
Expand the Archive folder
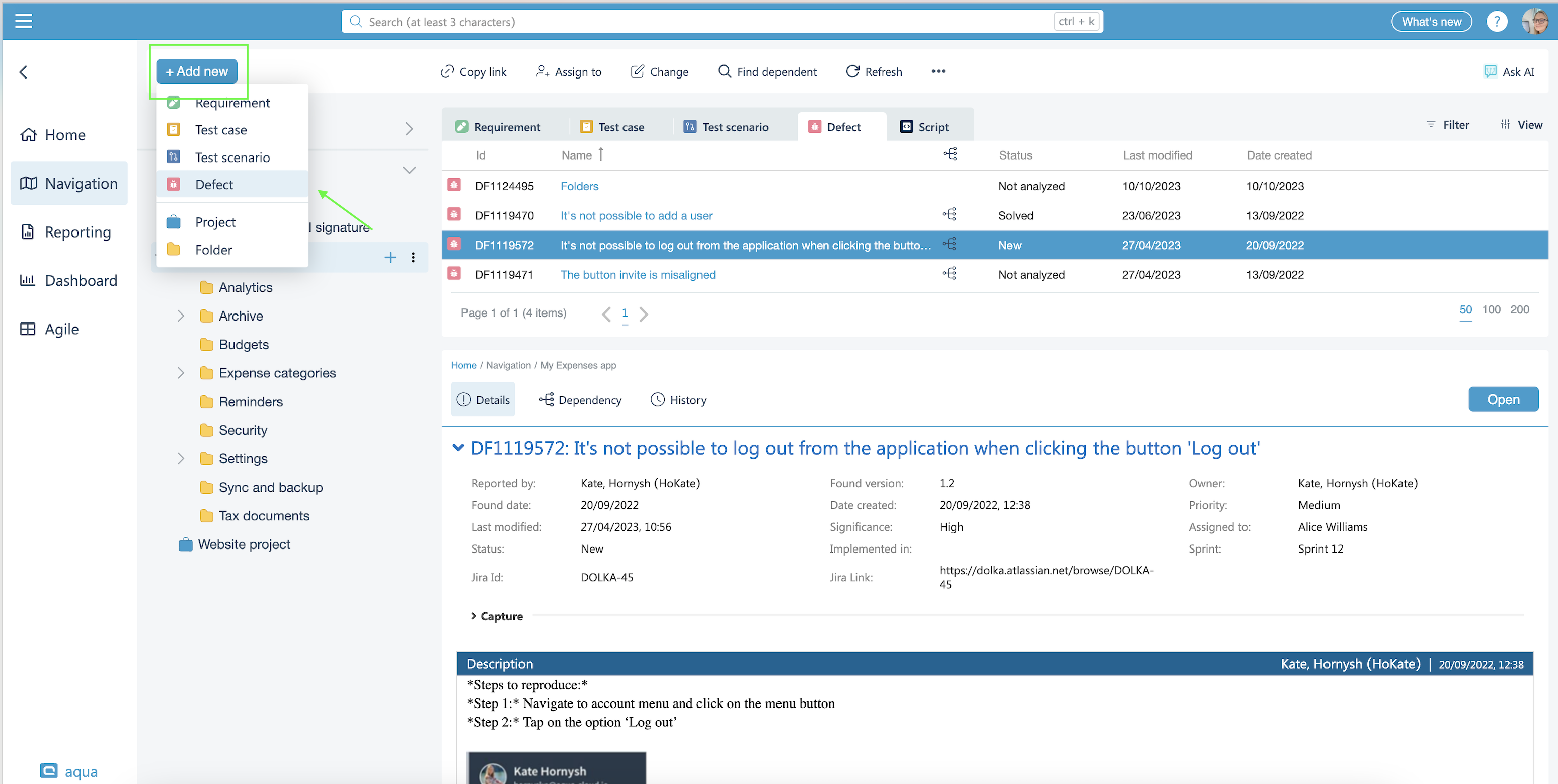click(x=180, y=316)
